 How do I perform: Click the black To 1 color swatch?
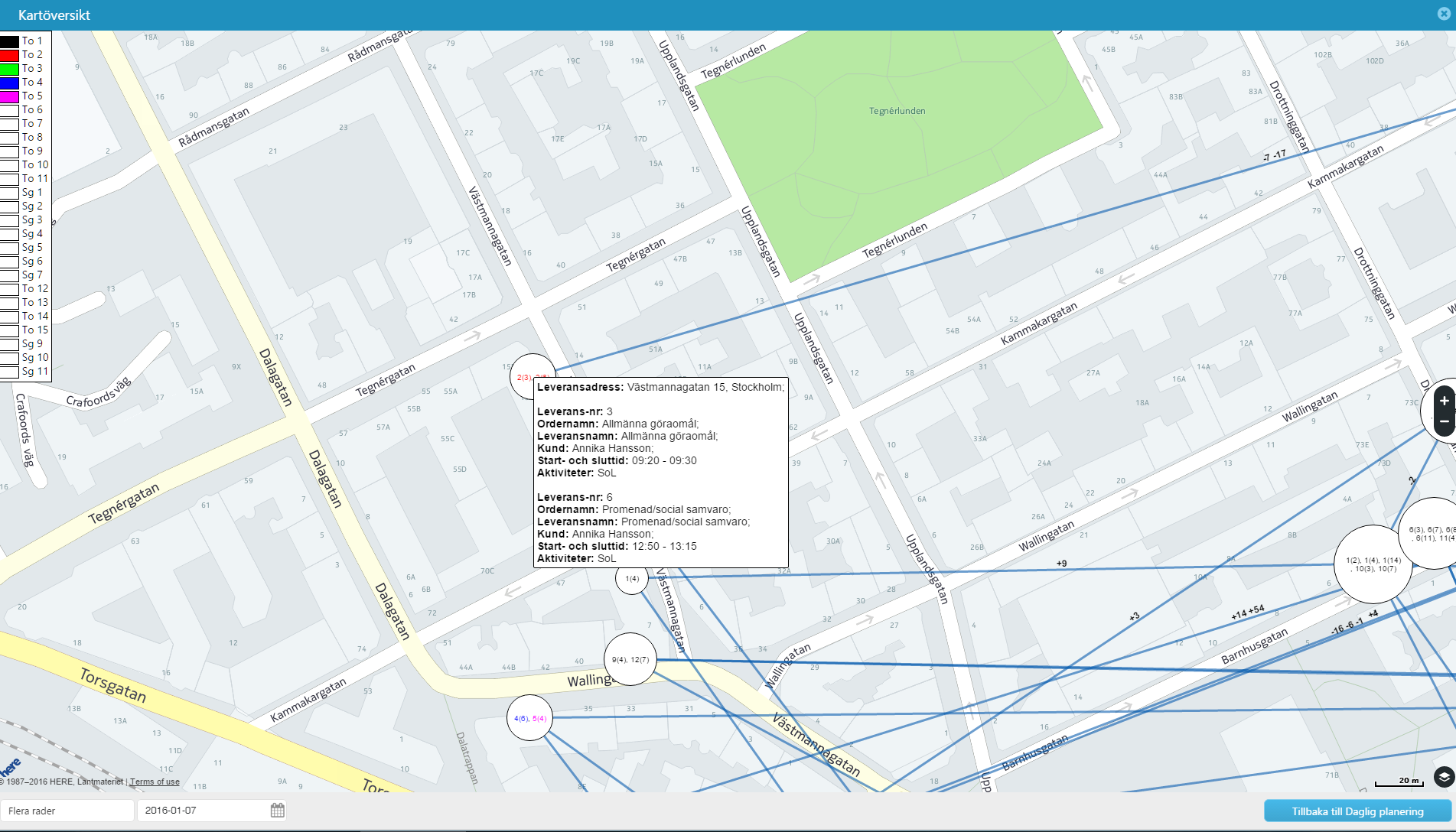[x=9, y=41]
